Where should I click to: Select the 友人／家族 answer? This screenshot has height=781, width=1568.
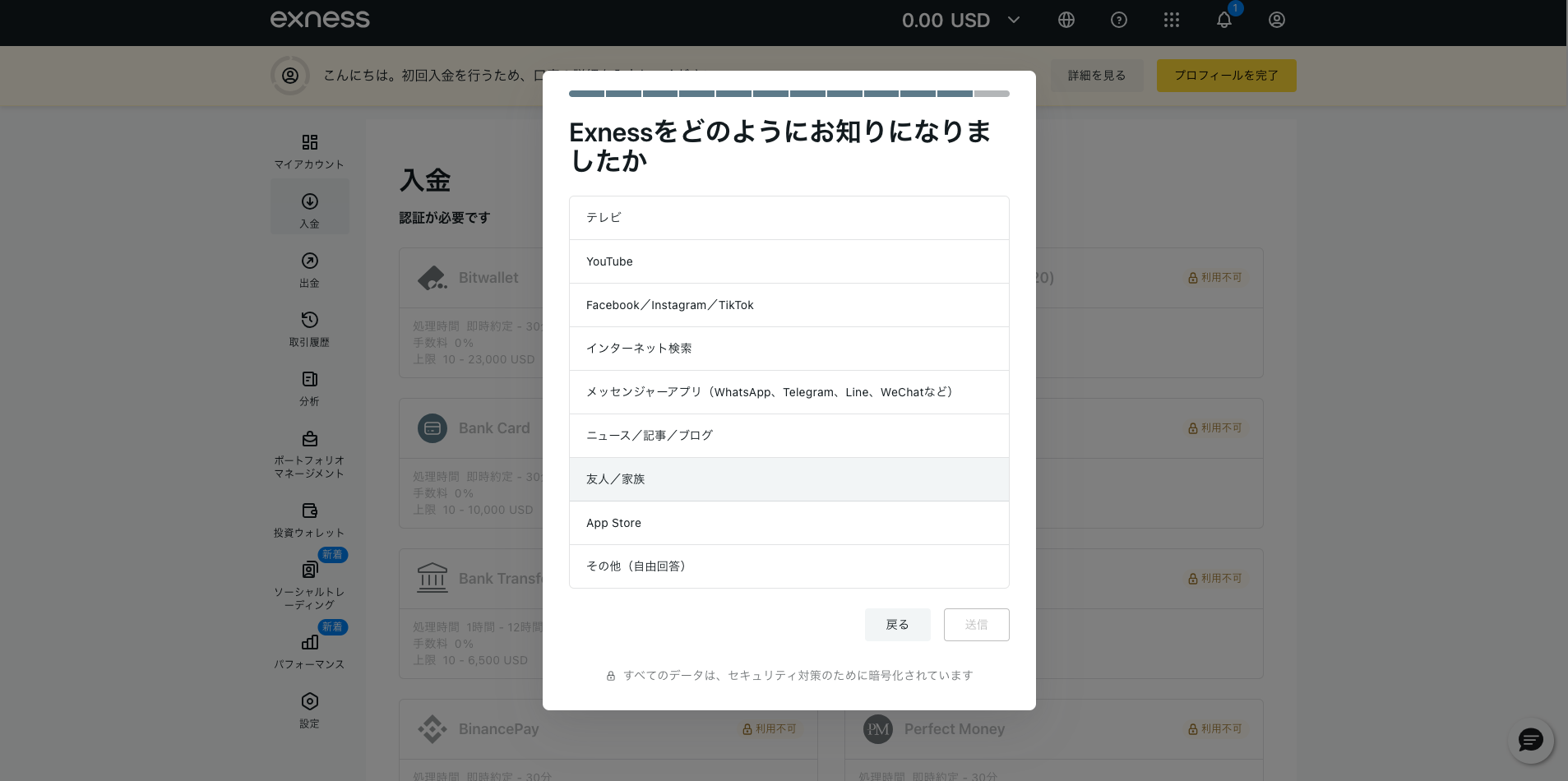click(x=789, y=479)
